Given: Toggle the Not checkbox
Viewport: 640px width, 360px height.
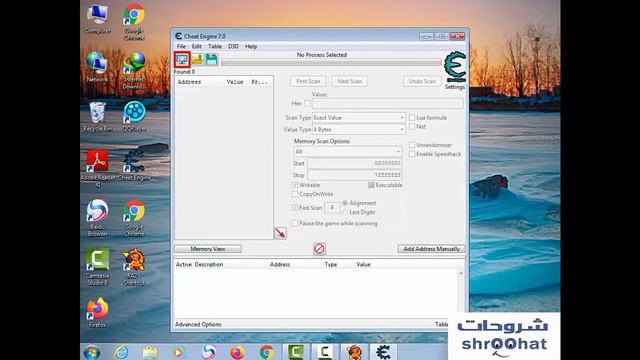Looking at the screenshot, I should [412, 127].
